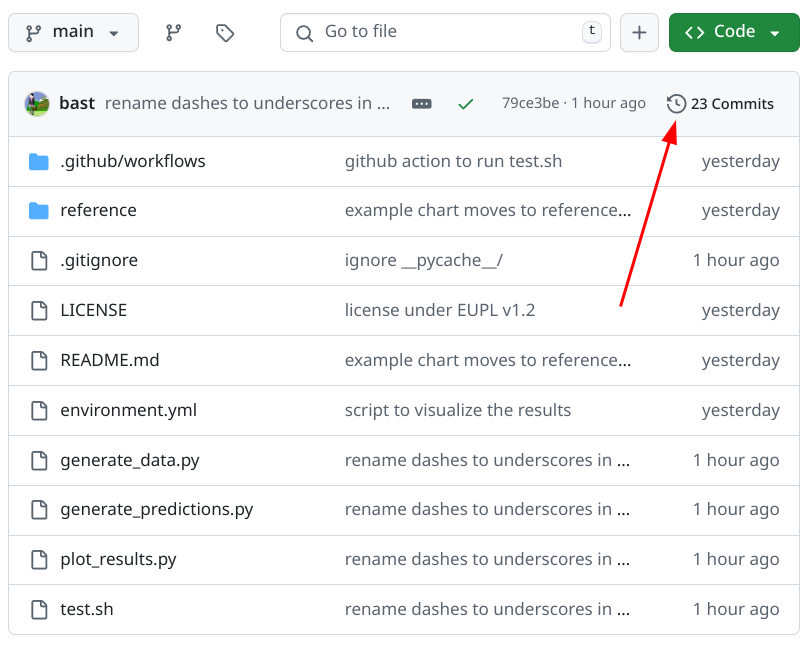Open the branches icon next to main
The height and width of the screenshot is (645, 810).
click(x=174, y=33)
